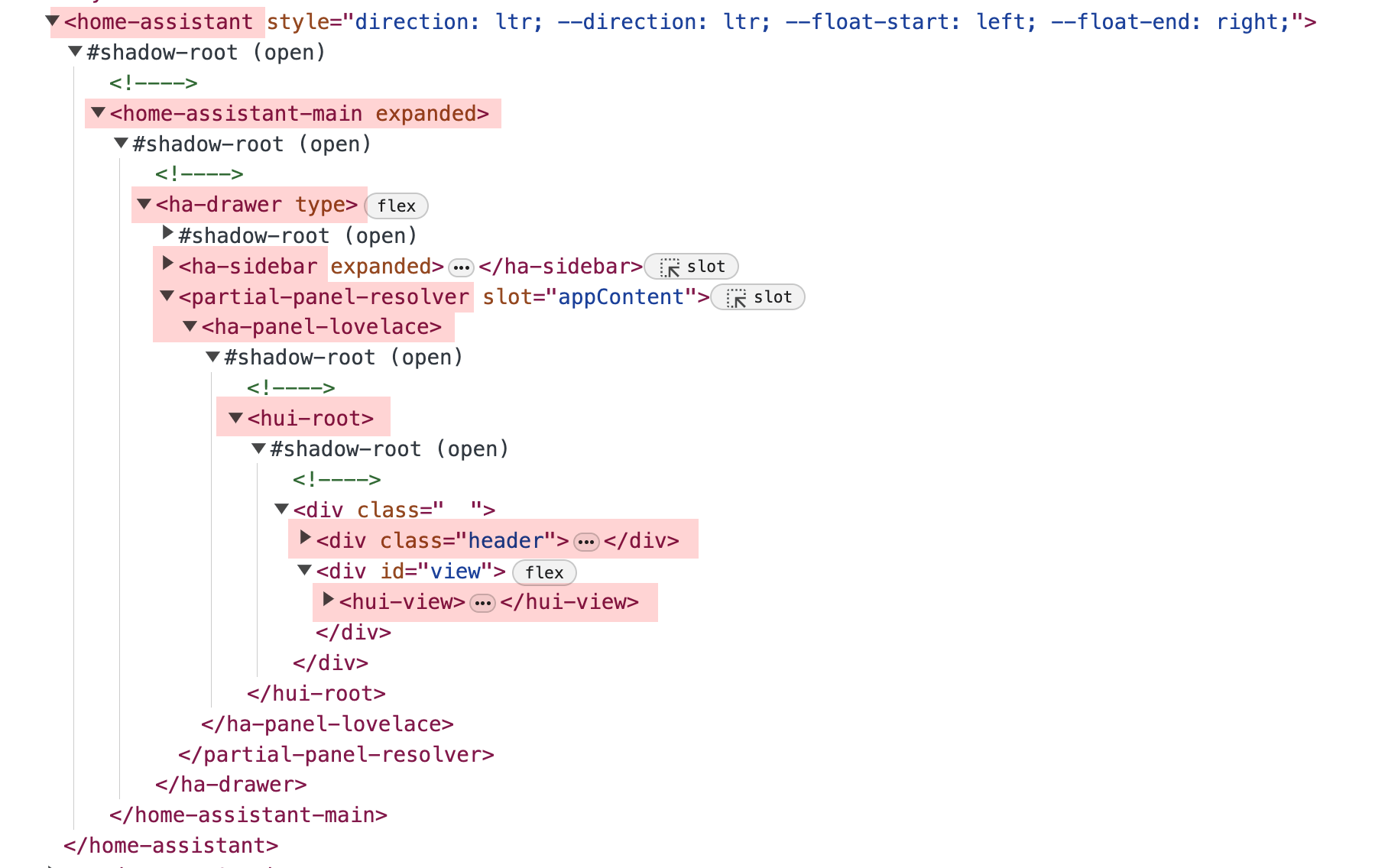Select the ha-panel-lovelace opening tag
This screenshot has width=1388, height=868.
(322, 327)
